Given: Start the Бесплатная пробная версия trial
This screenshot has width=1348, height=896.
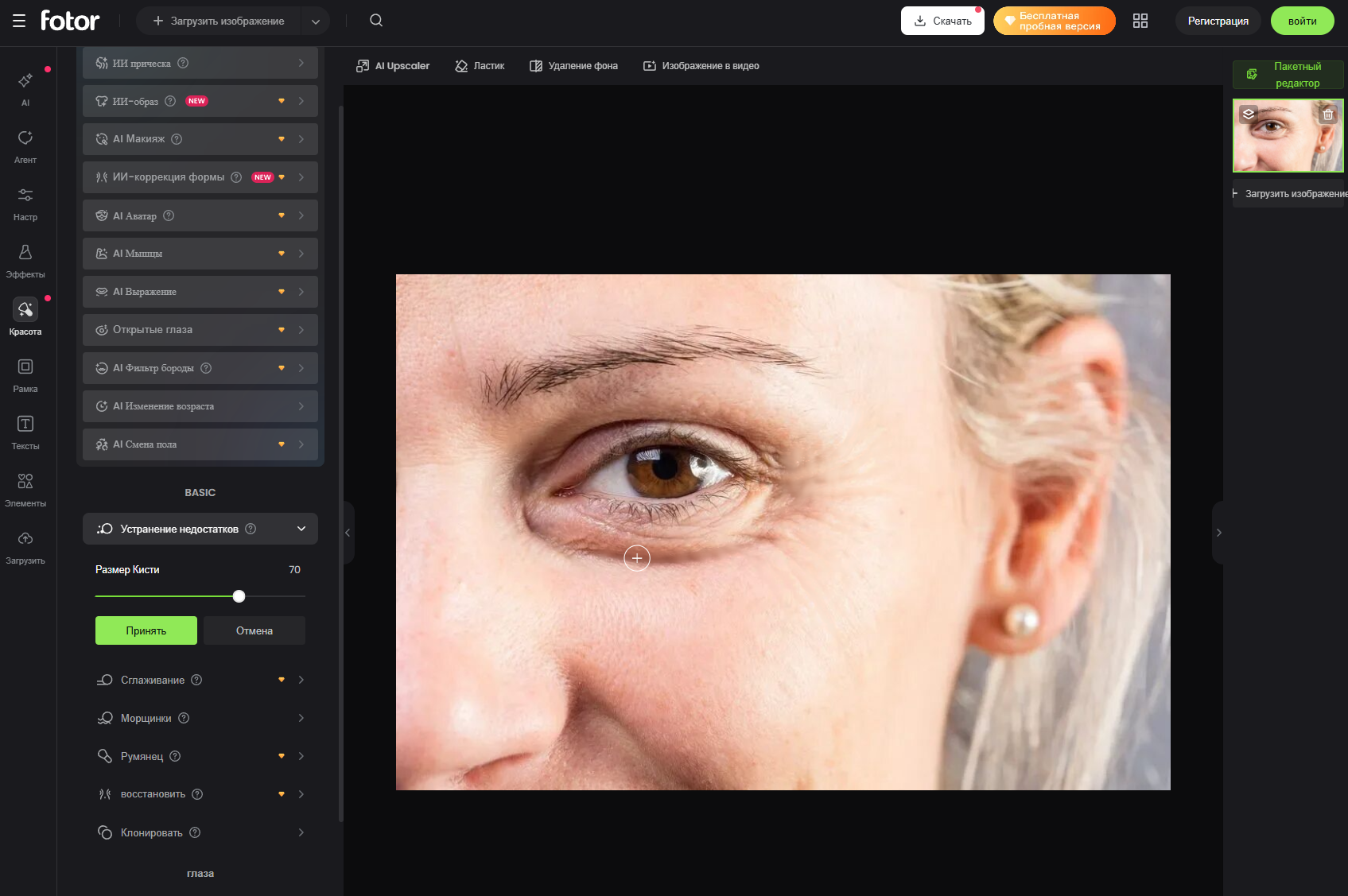Looking at the screenshot, I should pyautogui.click(x=1055, y=21).
